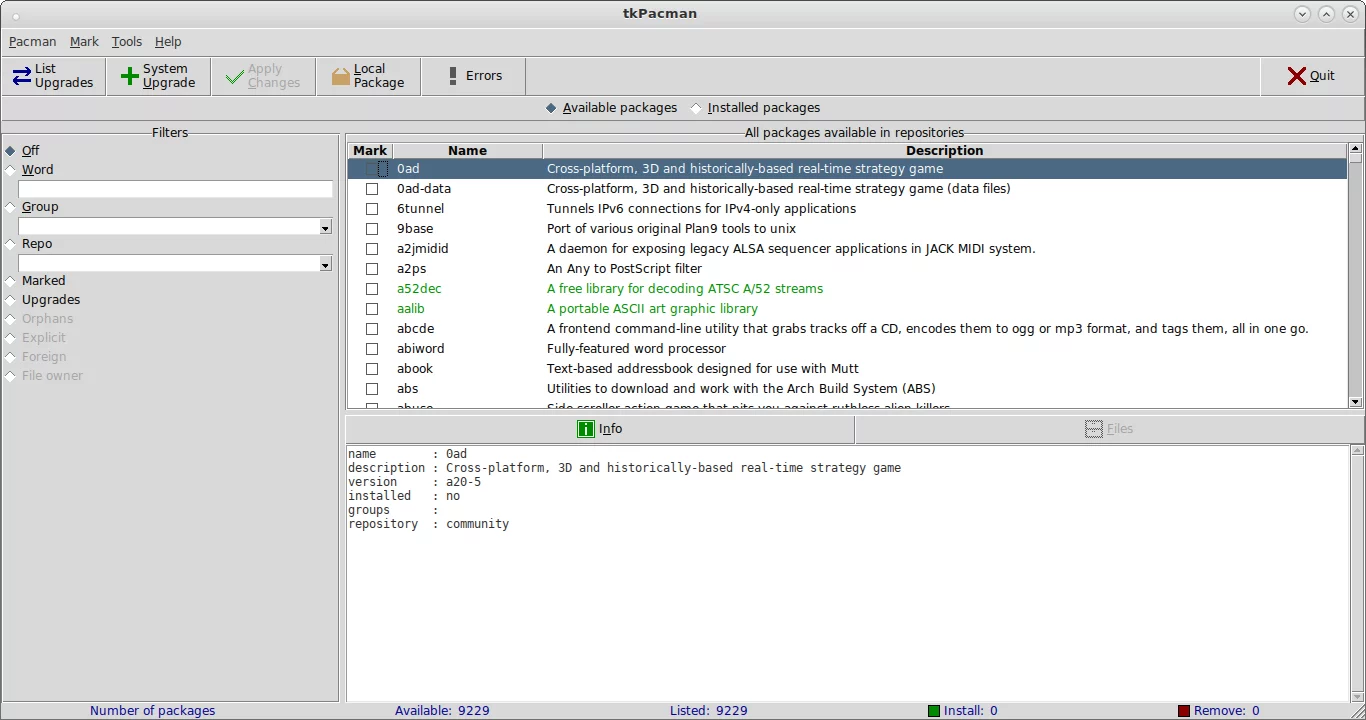Click the List Upgrades arrows icon
The width and height of the screenshot is (1366, 720).
point(21,76)
